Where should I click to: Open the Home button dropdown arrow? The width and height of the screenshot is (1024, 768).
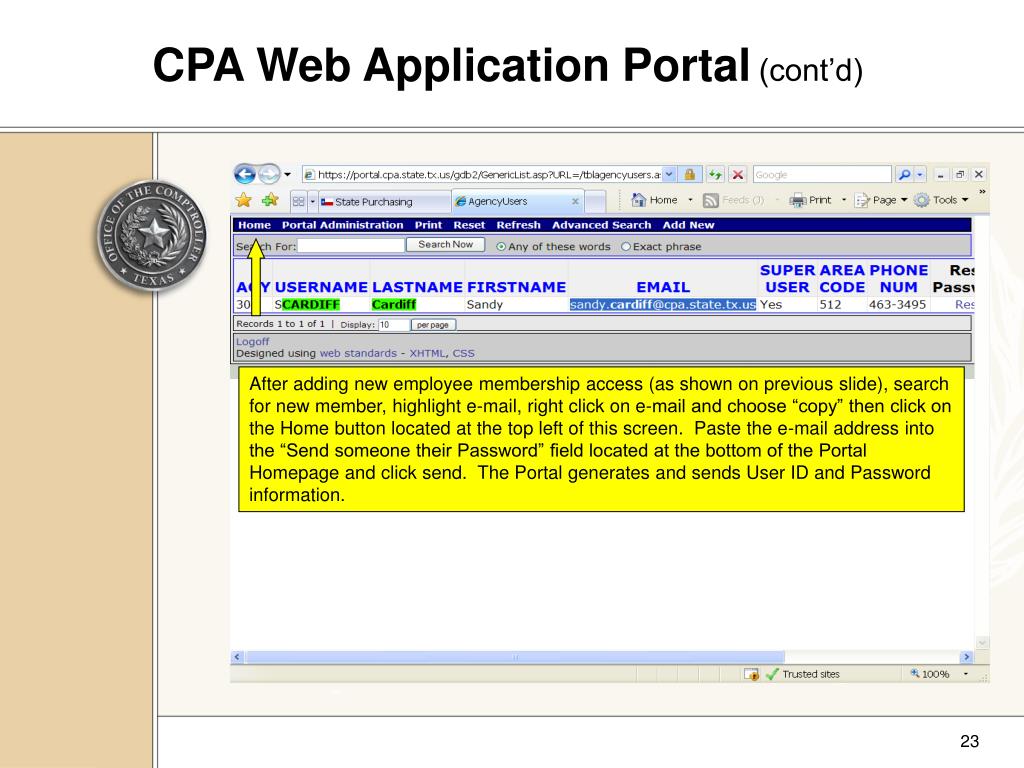[x=690, y=200]
